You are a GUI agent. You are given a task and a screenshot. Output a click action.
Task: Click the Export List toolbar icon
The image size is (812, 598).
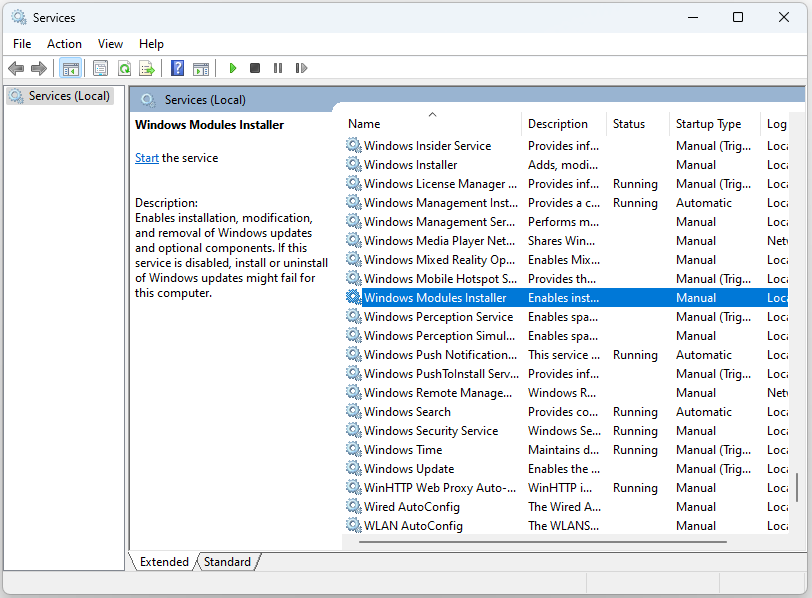147,68
